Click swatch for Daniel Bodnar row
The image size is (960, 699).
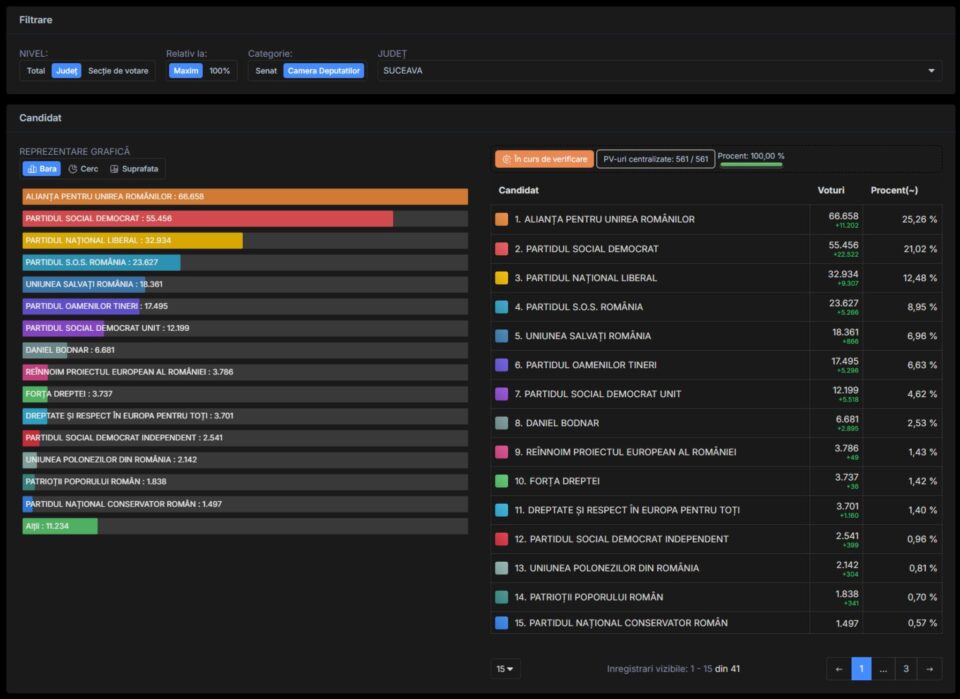pos(501,422)
